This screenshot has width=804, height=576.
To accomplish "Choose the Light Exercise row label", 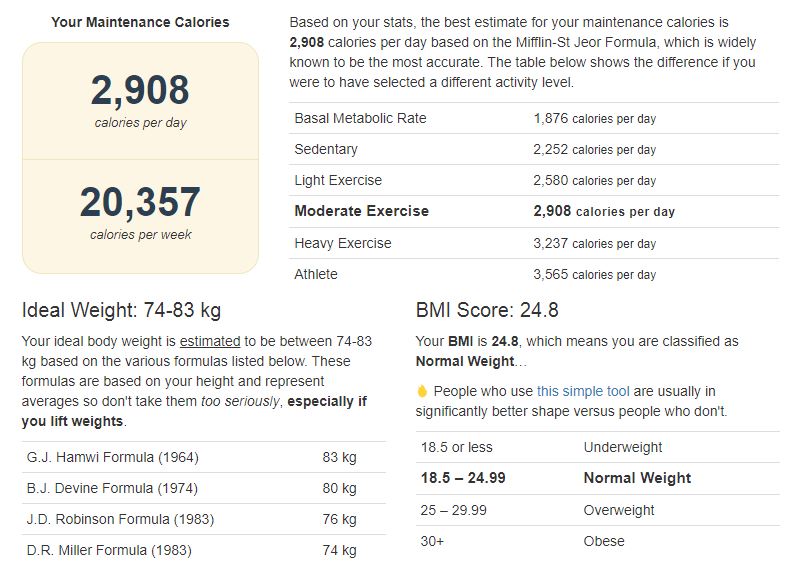I will [338, 180].
